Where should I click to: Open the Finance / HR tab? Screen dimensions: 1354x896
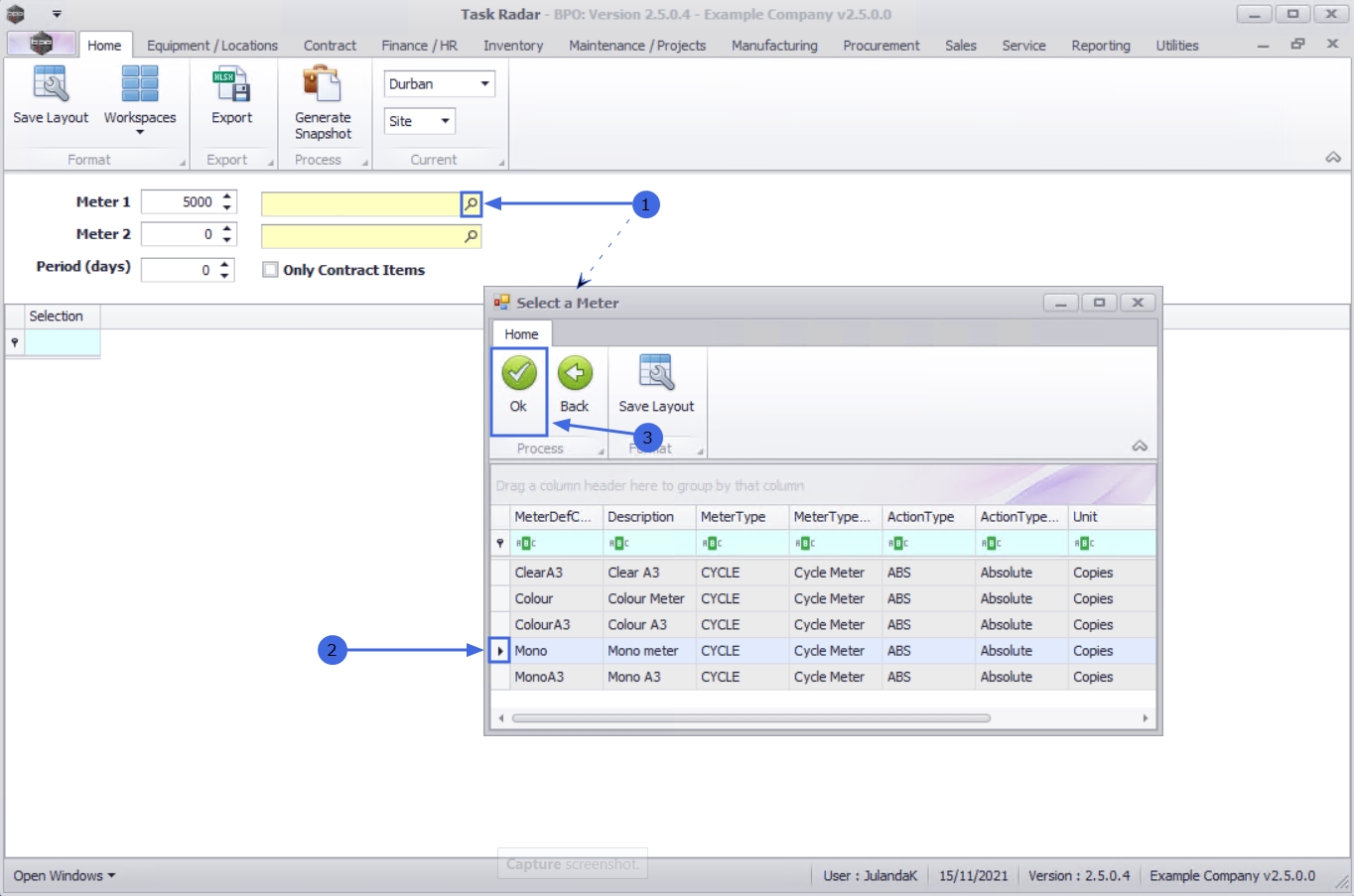(x=420, y=46)
